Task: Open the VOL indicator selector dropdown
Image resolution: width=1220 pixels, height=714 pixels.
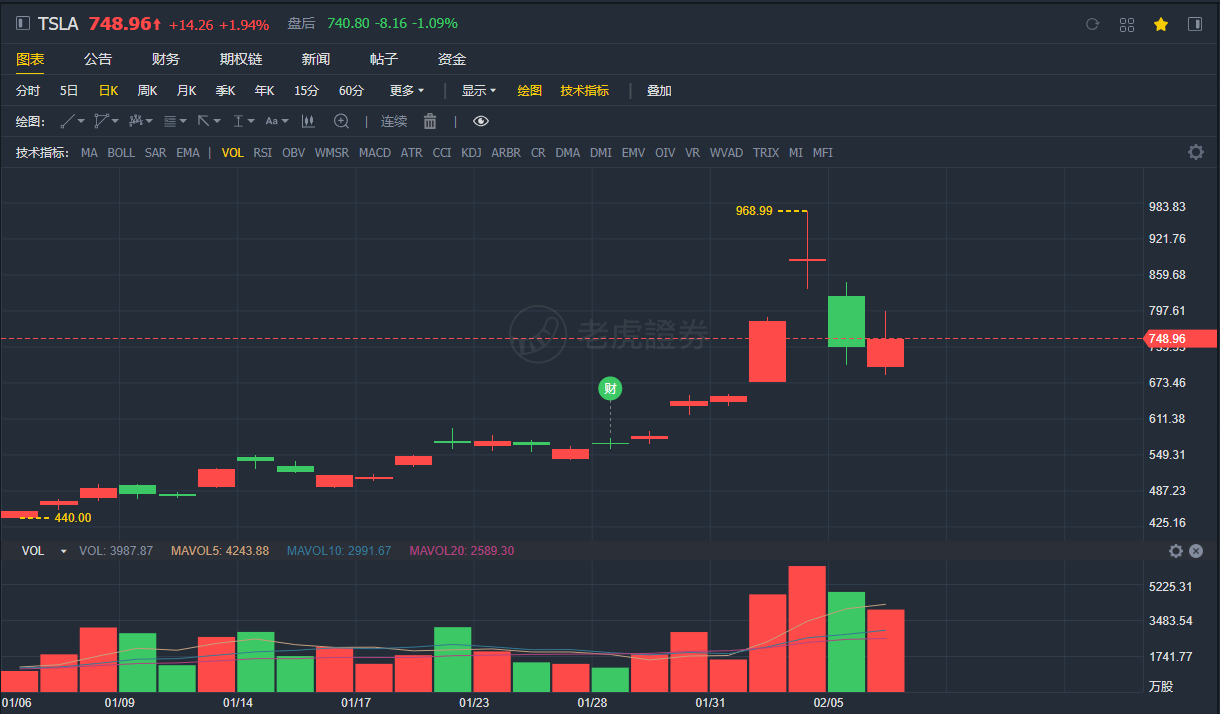Action: [x=64, y=551]
